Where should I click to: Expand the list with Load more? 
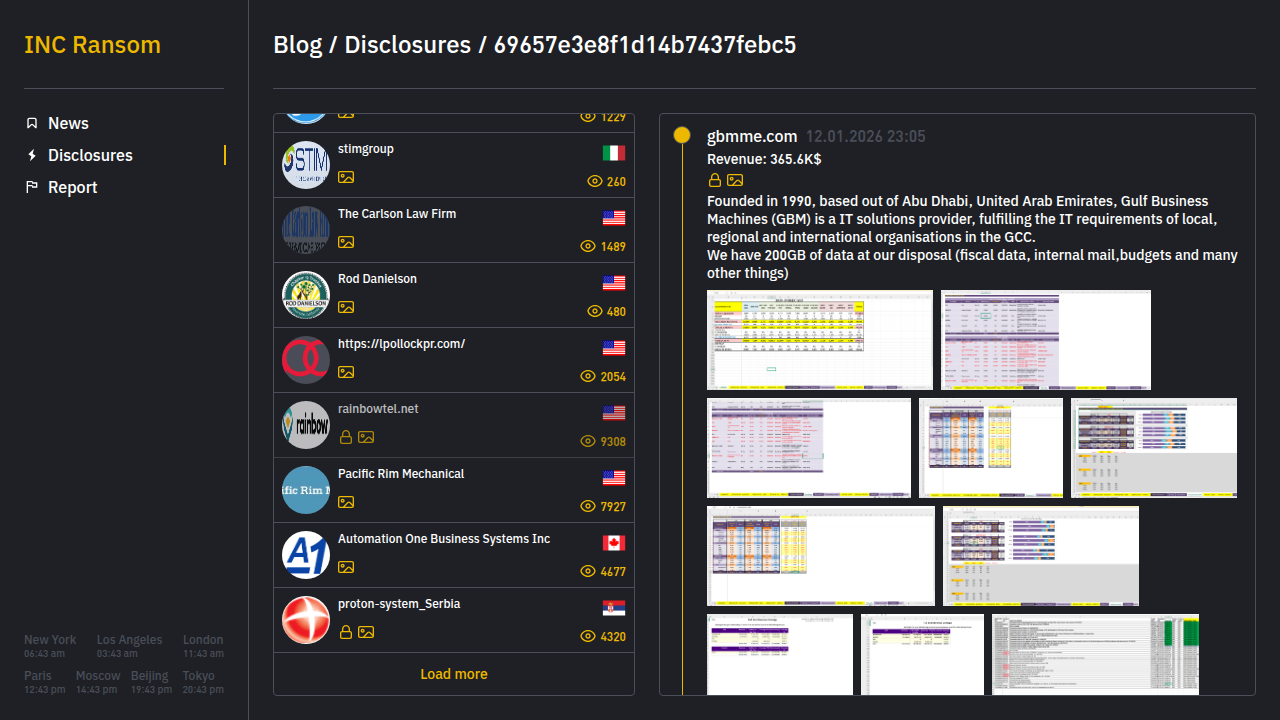point(454,674)
